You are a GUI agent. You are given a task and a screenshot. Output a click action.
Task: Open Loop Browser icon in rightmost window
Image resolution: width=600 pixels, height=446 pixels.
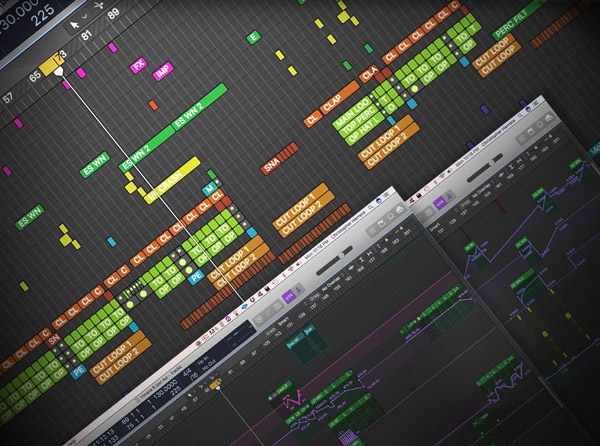[540, 125]
